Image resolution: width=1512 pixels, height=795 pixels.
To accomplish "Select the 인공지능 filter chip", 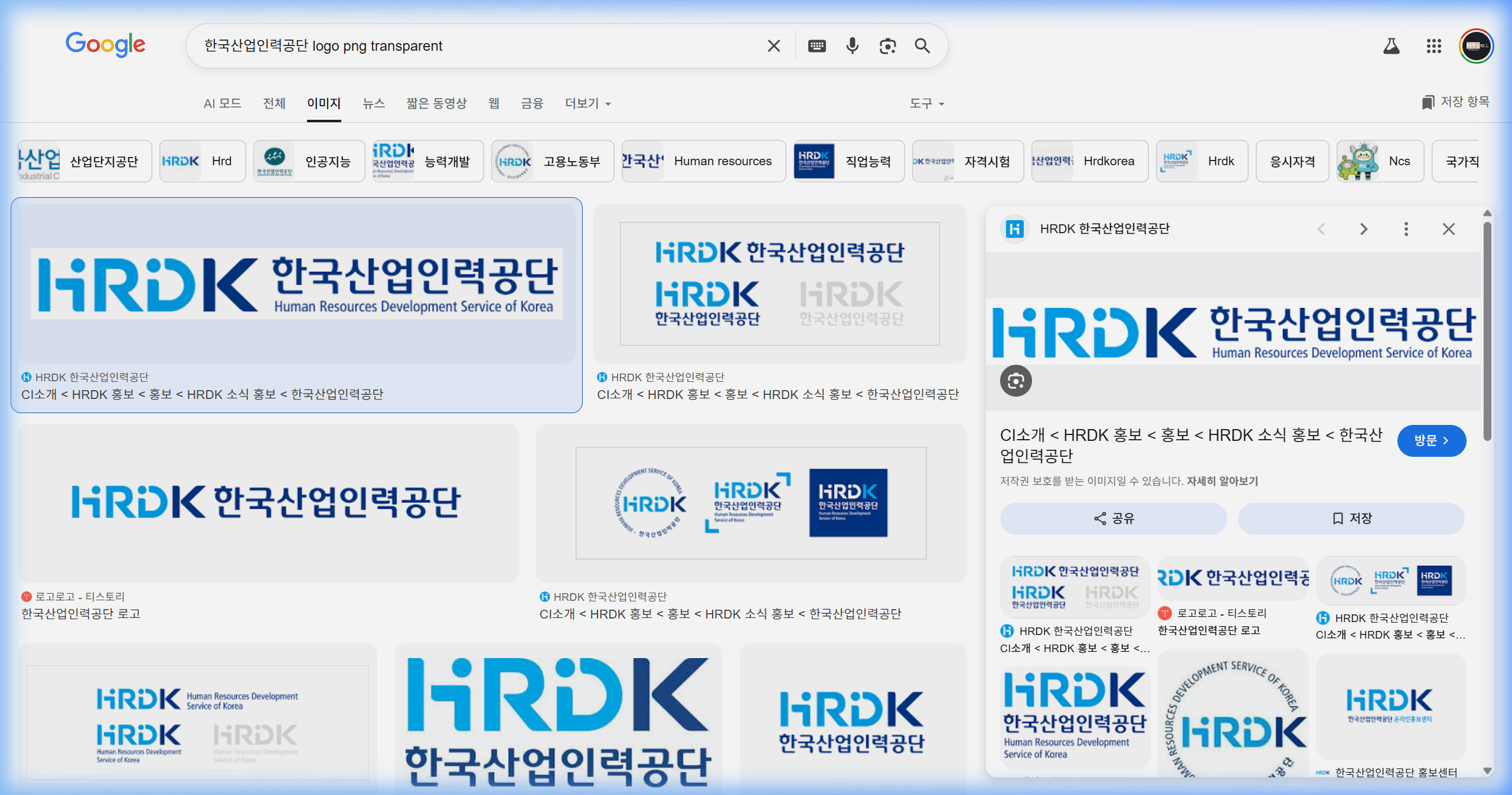I will point(309,161).
